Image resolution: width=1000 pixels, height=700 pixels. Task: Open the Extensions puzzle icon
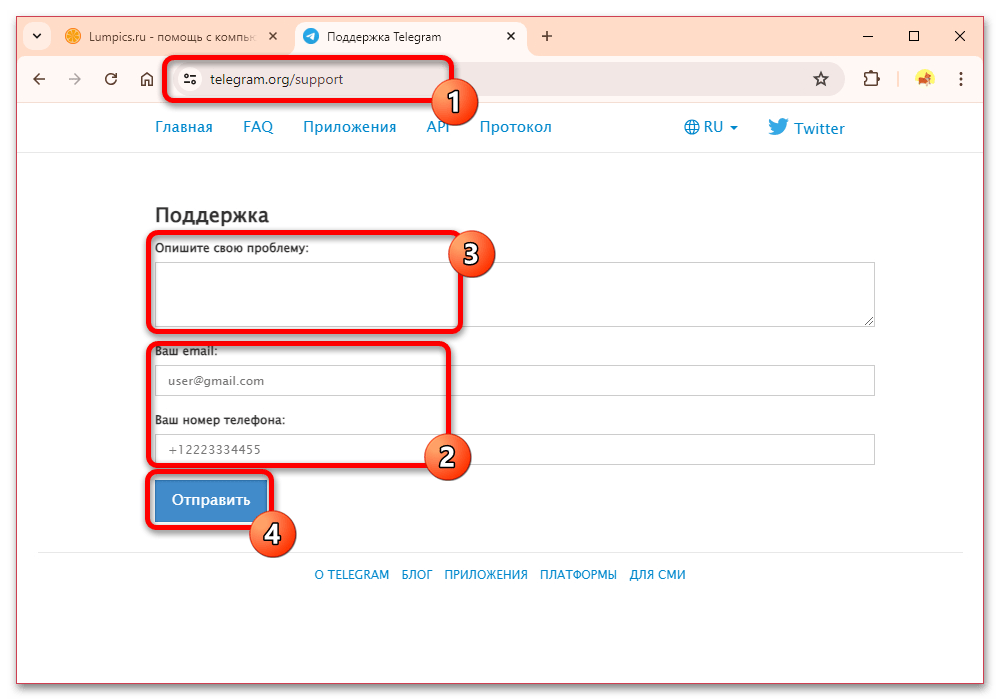[x=871, y=79]
